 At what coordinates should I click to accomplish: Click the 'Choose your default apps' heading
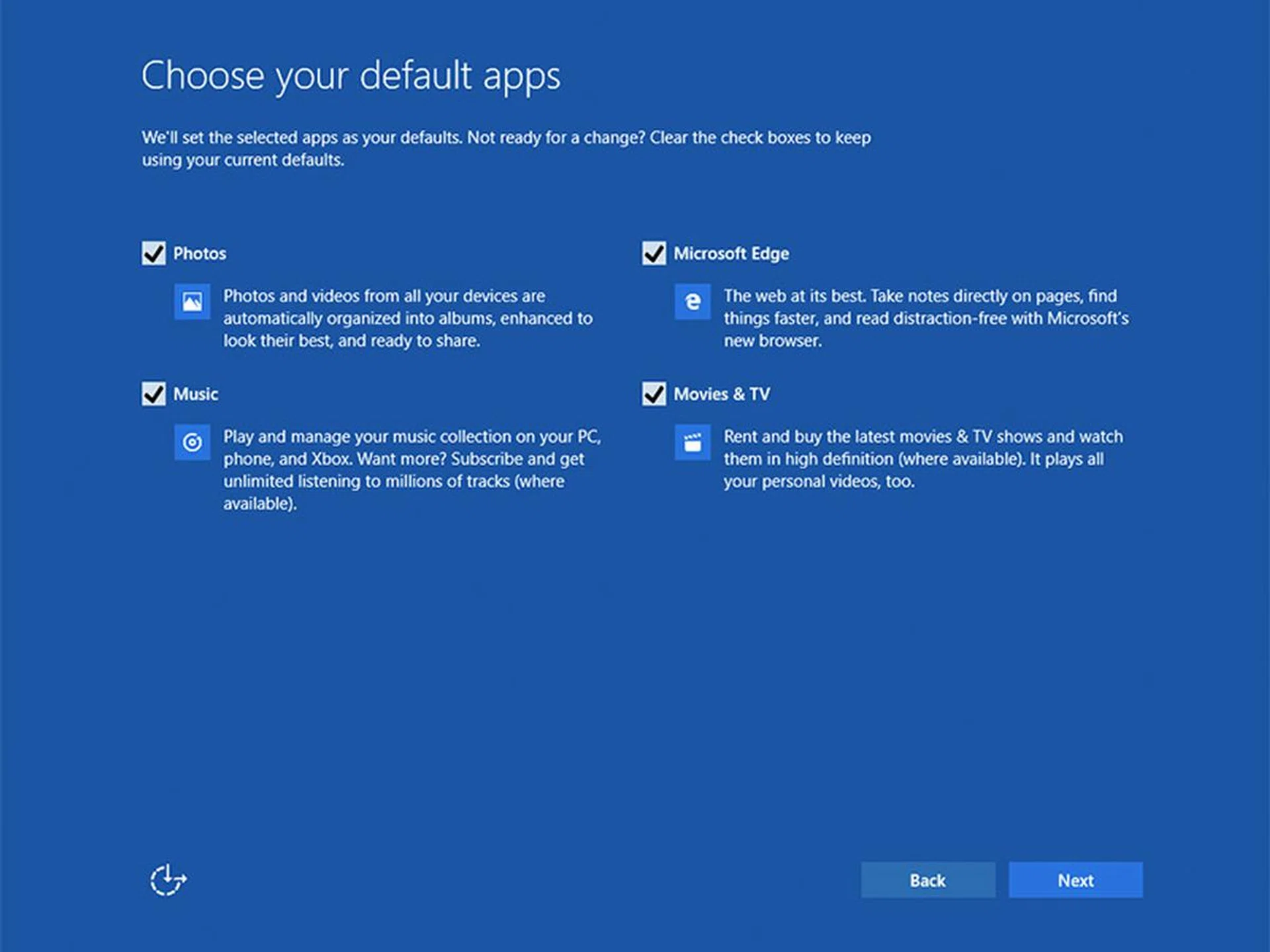tap(351, 76)
